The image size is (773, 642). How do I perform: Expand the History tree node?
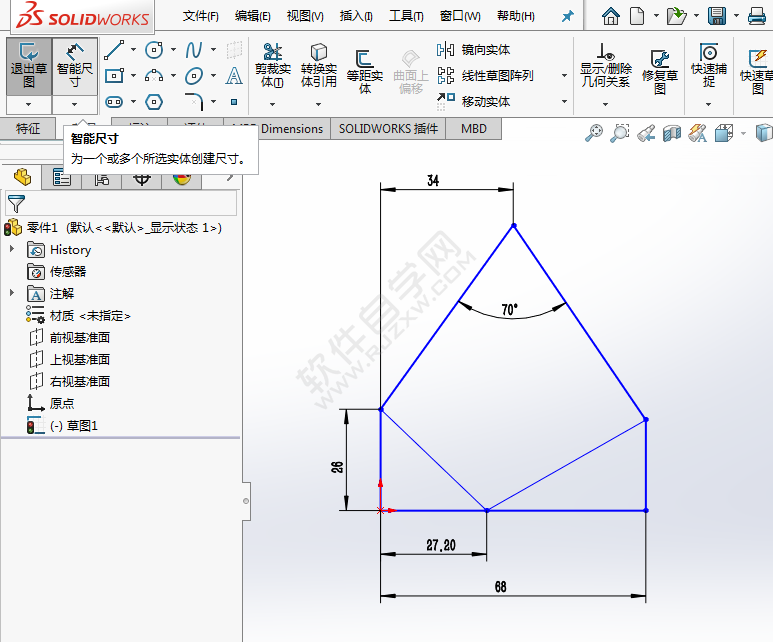(x=12, y=249)
